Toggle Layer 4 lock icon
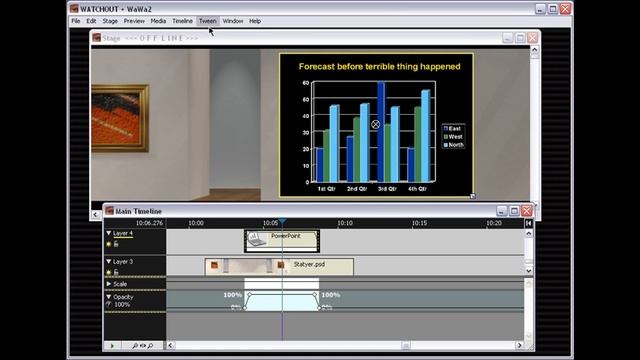 coord(116,244)
